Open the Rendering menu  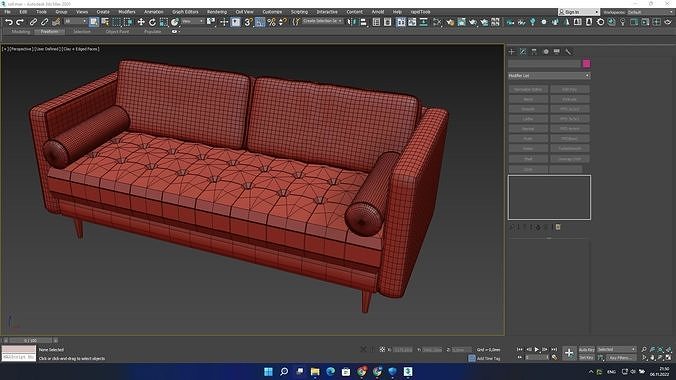[x=217, y=12]
